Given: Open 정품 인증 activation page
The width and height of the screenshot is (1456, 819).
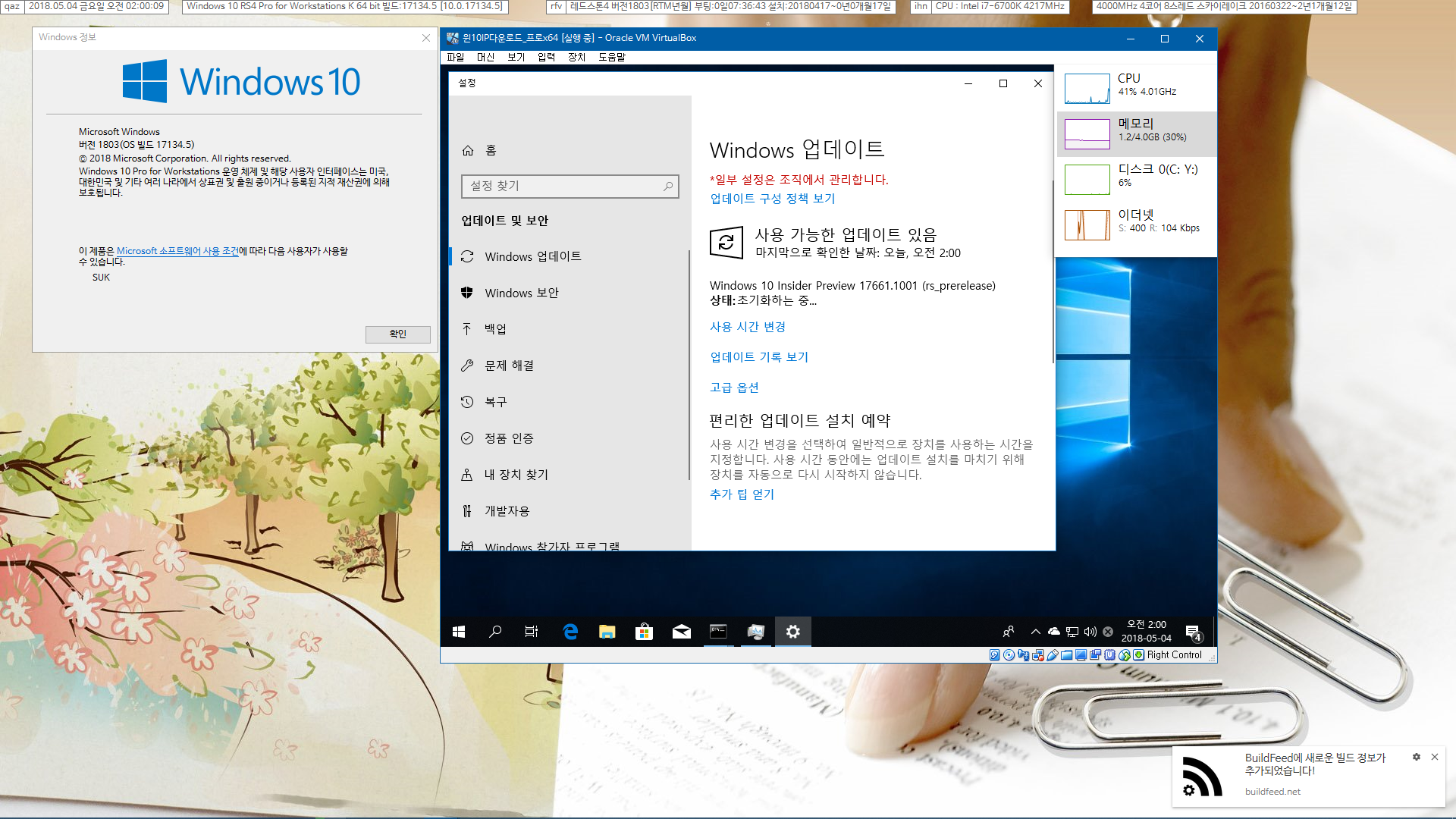Looking at the screenshot, I should pos(570,438).
